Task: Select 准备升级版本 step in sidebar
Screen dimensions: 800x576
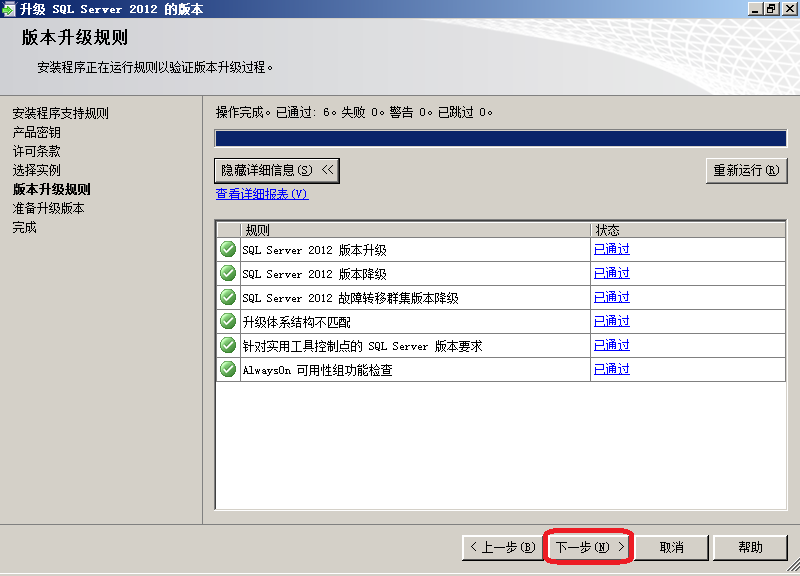Action: click(48, 208)
